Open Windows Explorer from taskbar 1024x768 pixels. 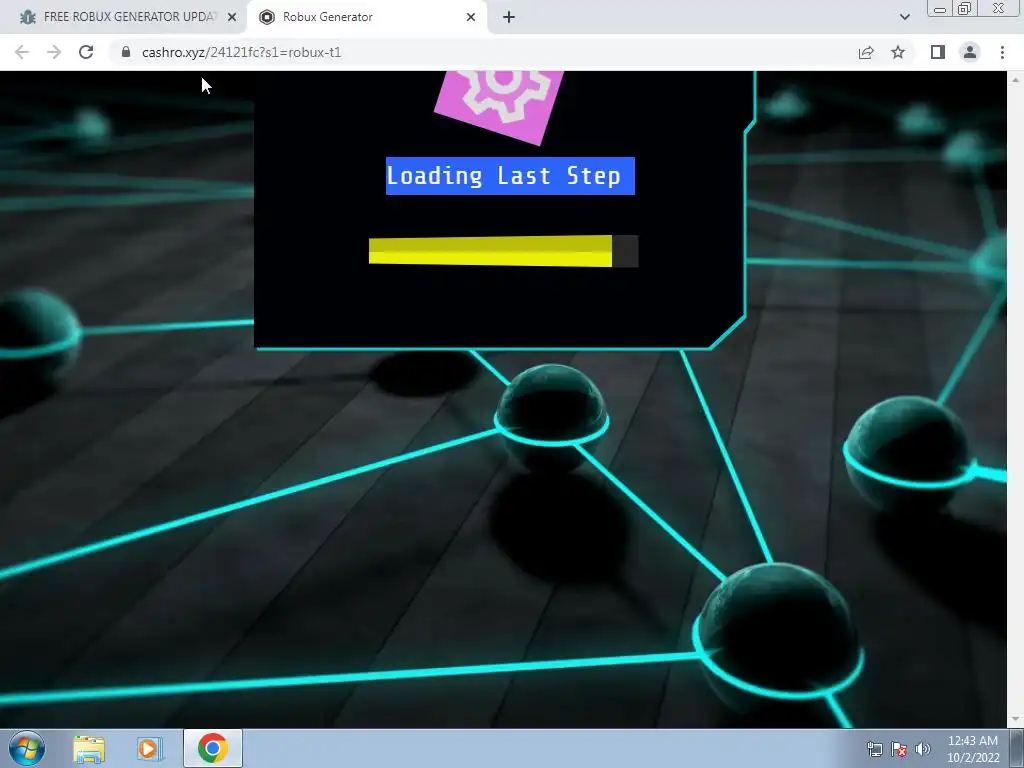(x=89, y=749)
